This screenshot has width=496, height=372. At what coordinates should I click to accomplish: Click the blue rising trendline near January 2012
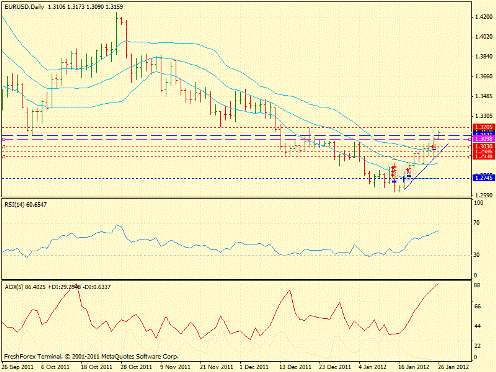[x=426, y=166]
